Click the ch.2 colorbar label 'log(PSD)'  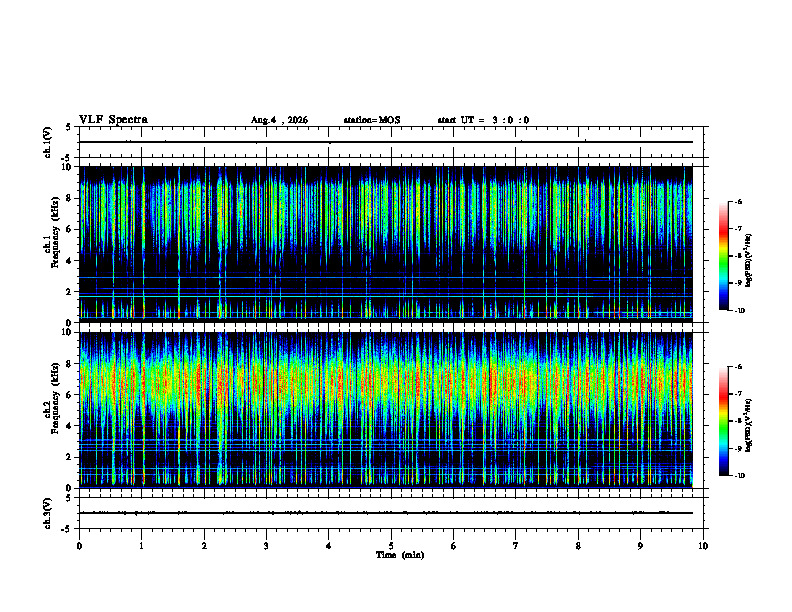pyautogui.click(x=749, y=425)
